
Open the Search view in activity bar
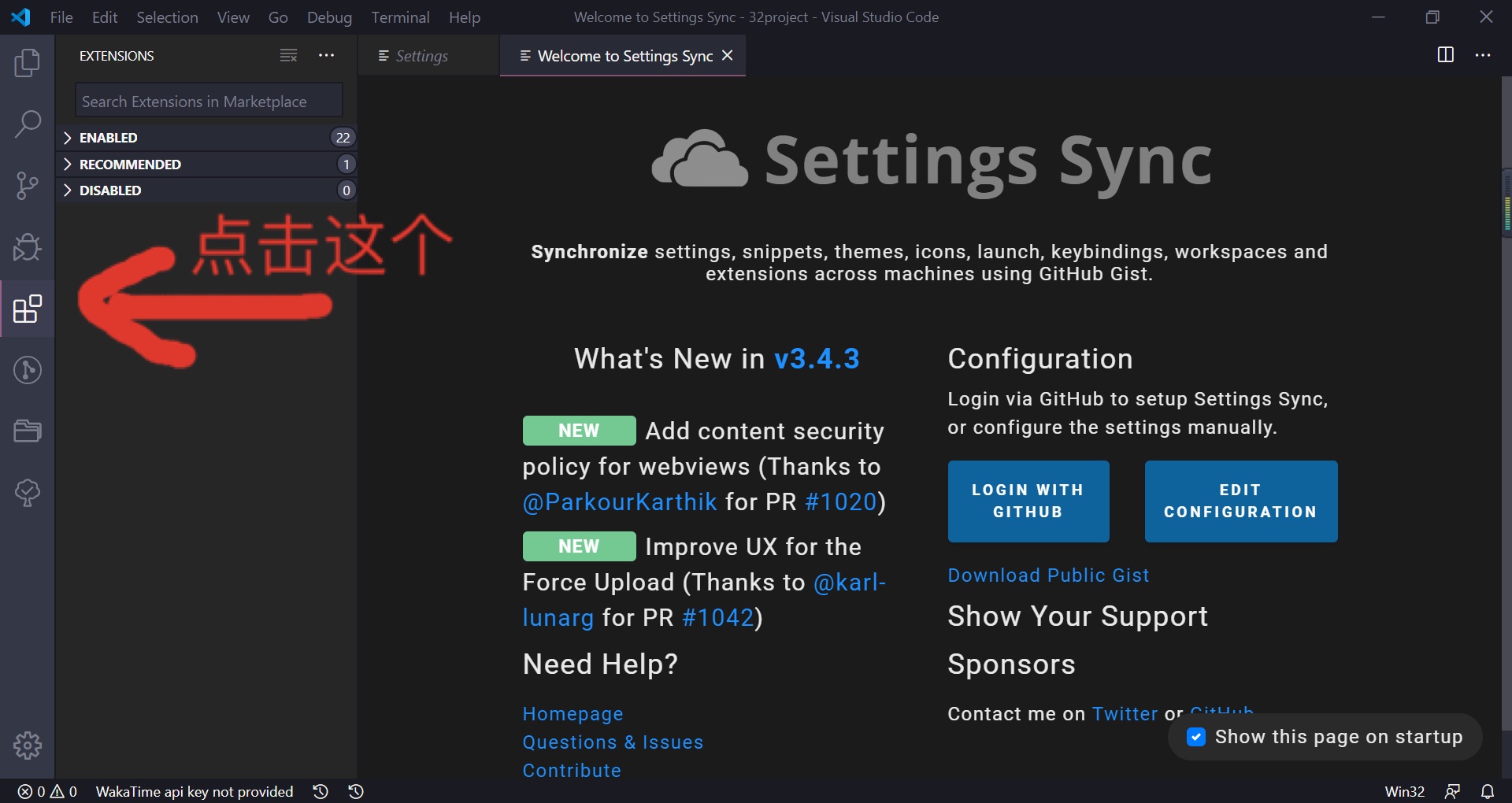(28, 124)
